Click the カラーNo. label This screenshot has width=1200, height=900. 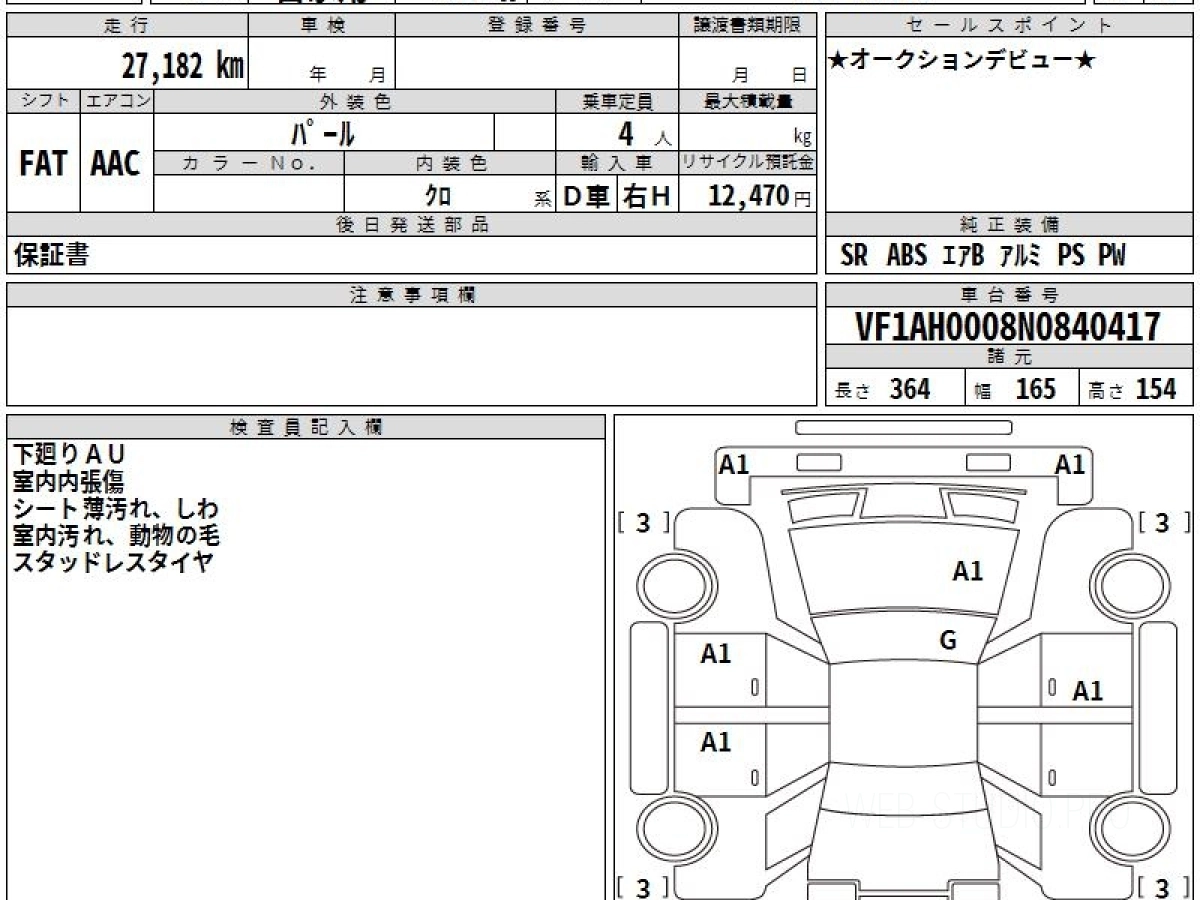[x=249, y=163]
